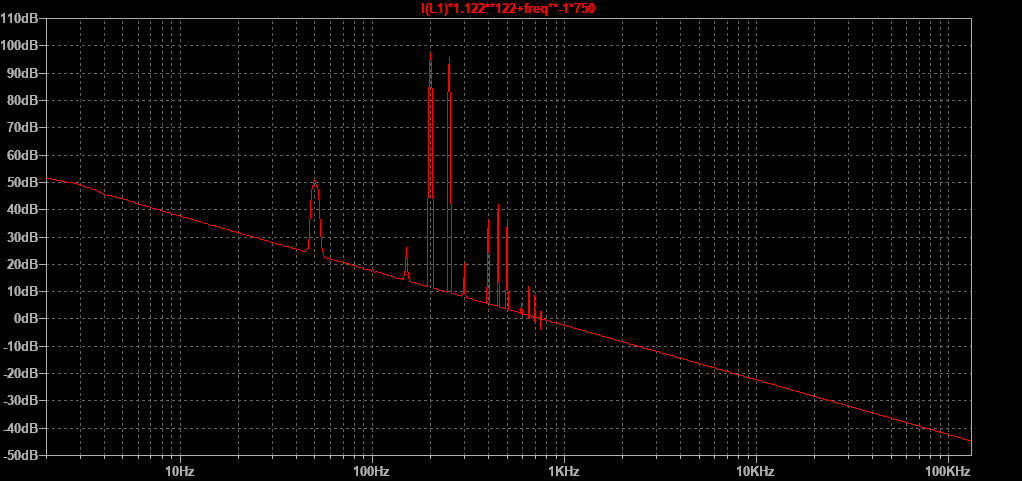Click the 60dB axis label

(23, 155)
